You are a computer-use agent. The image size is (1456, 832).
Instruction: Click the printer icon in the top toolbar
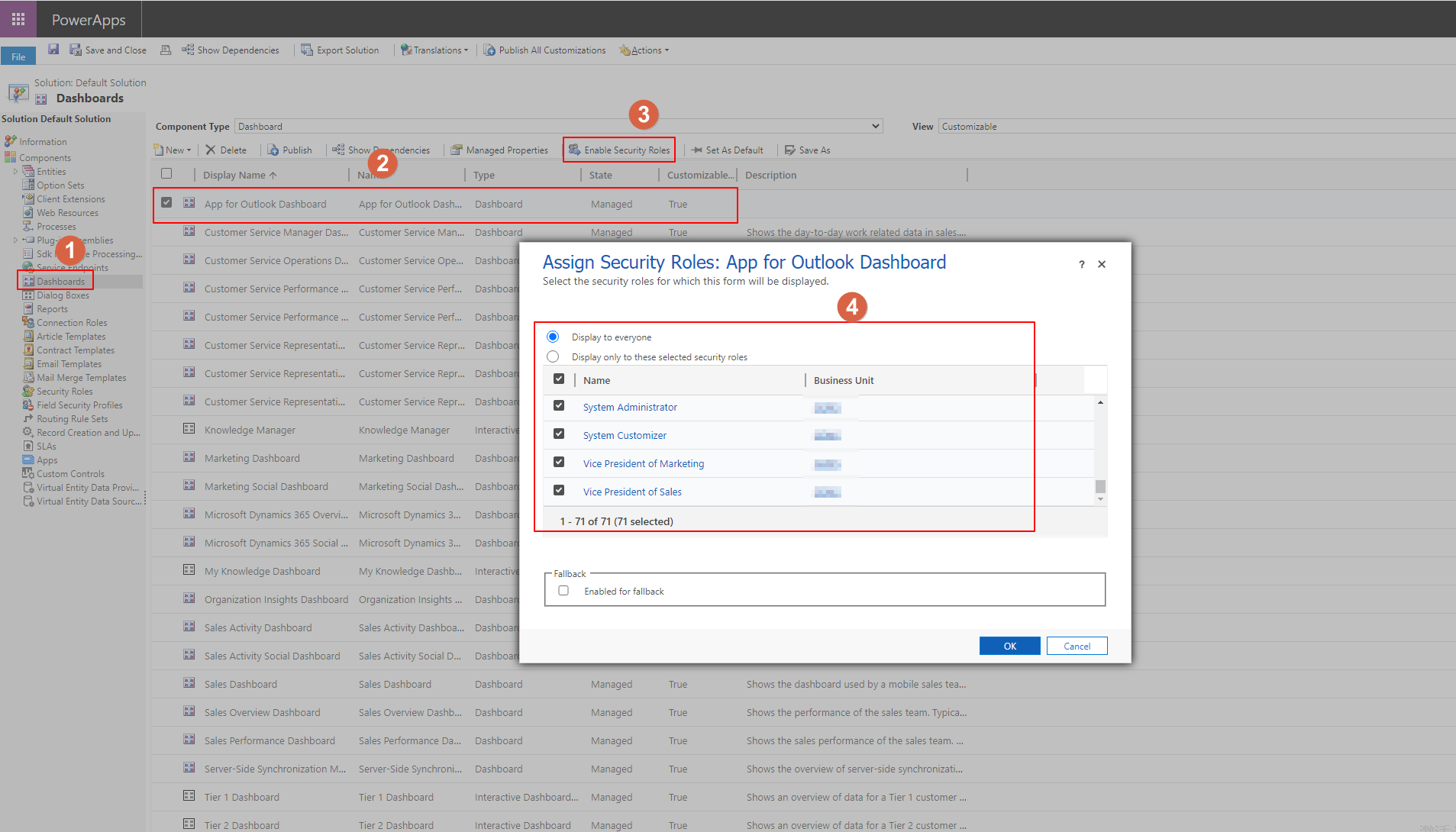point(165,50)
